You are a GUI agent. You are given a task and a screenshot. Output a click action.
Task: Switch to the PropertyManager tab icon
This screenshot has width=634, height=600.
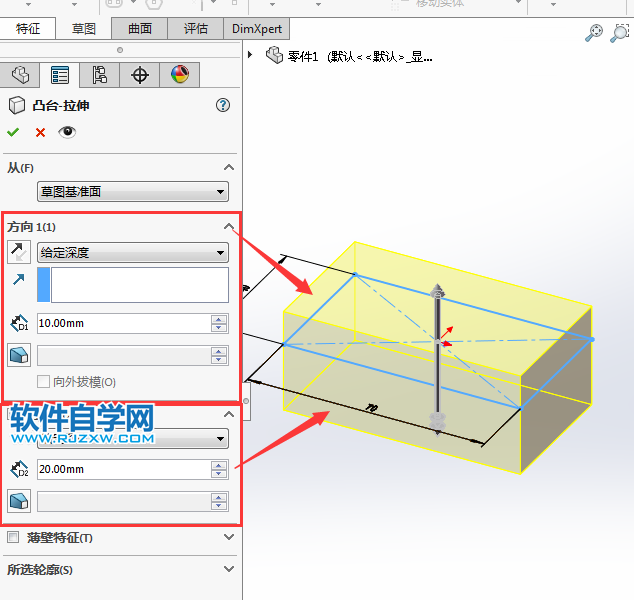point(60,75)
